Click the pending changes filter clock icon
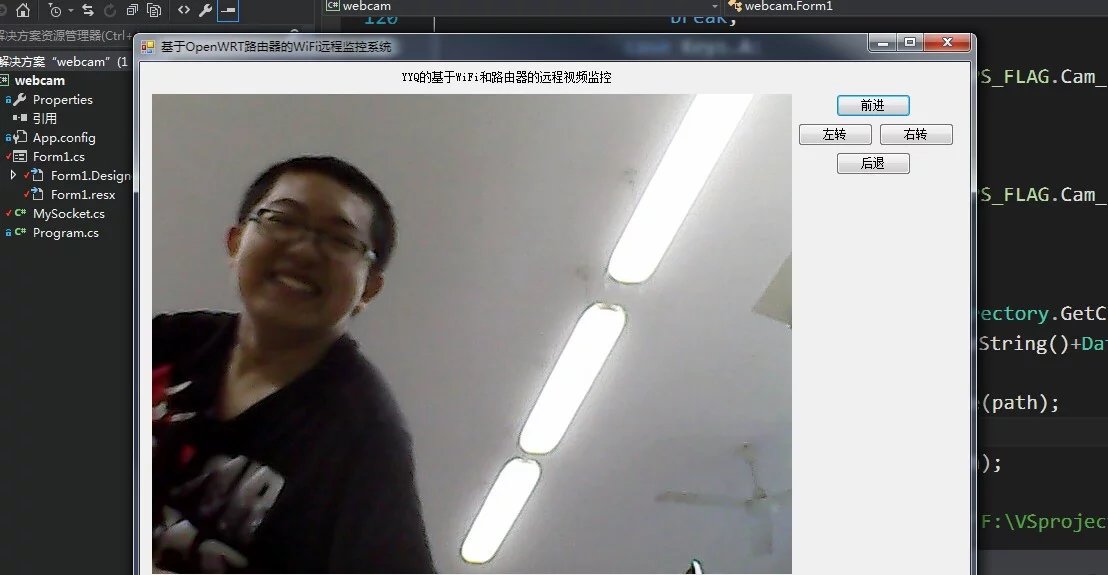Screen dimensions: 1108x575 (54, 11)
